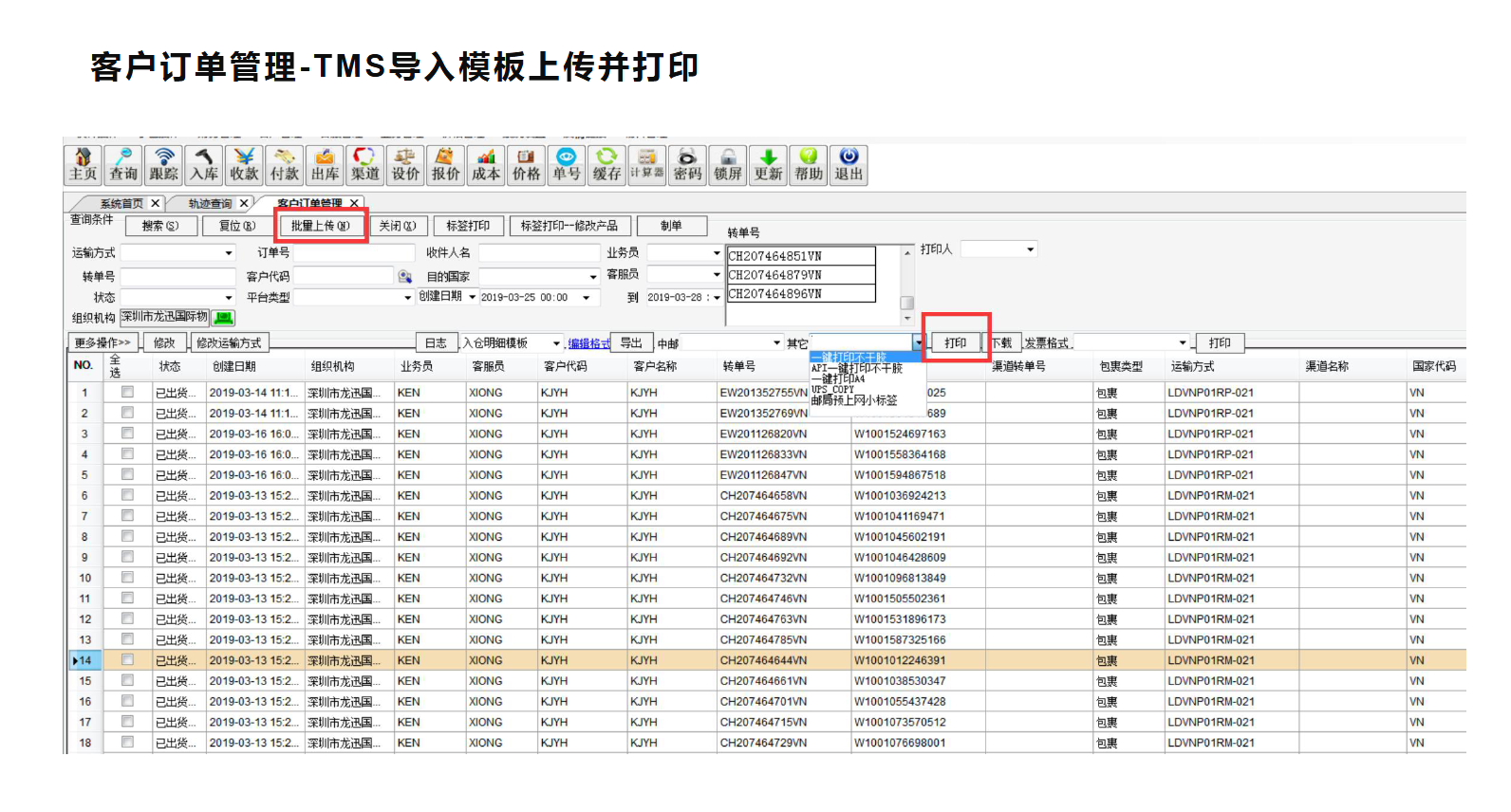Viewport: 1511px width, 812px height.
Task: Choose 一键打印A4 in the dropdown list
Action: pos(838,378)
